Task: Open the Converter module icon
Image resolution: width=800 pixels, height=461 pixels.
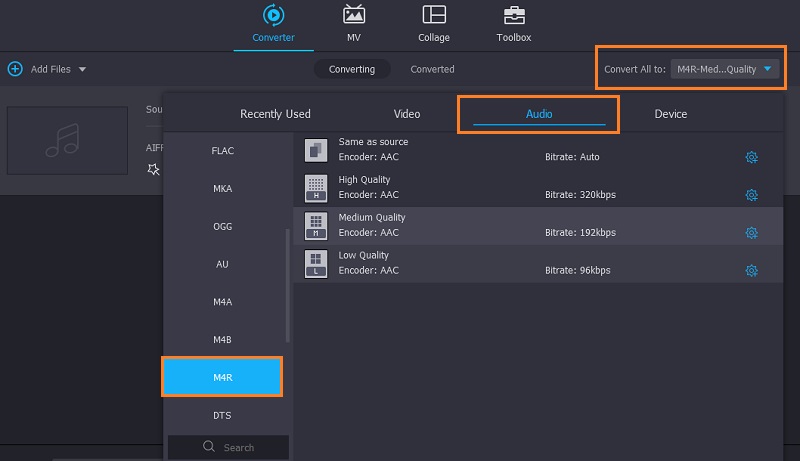Action: pyautogui.click(x=273, y=16)
